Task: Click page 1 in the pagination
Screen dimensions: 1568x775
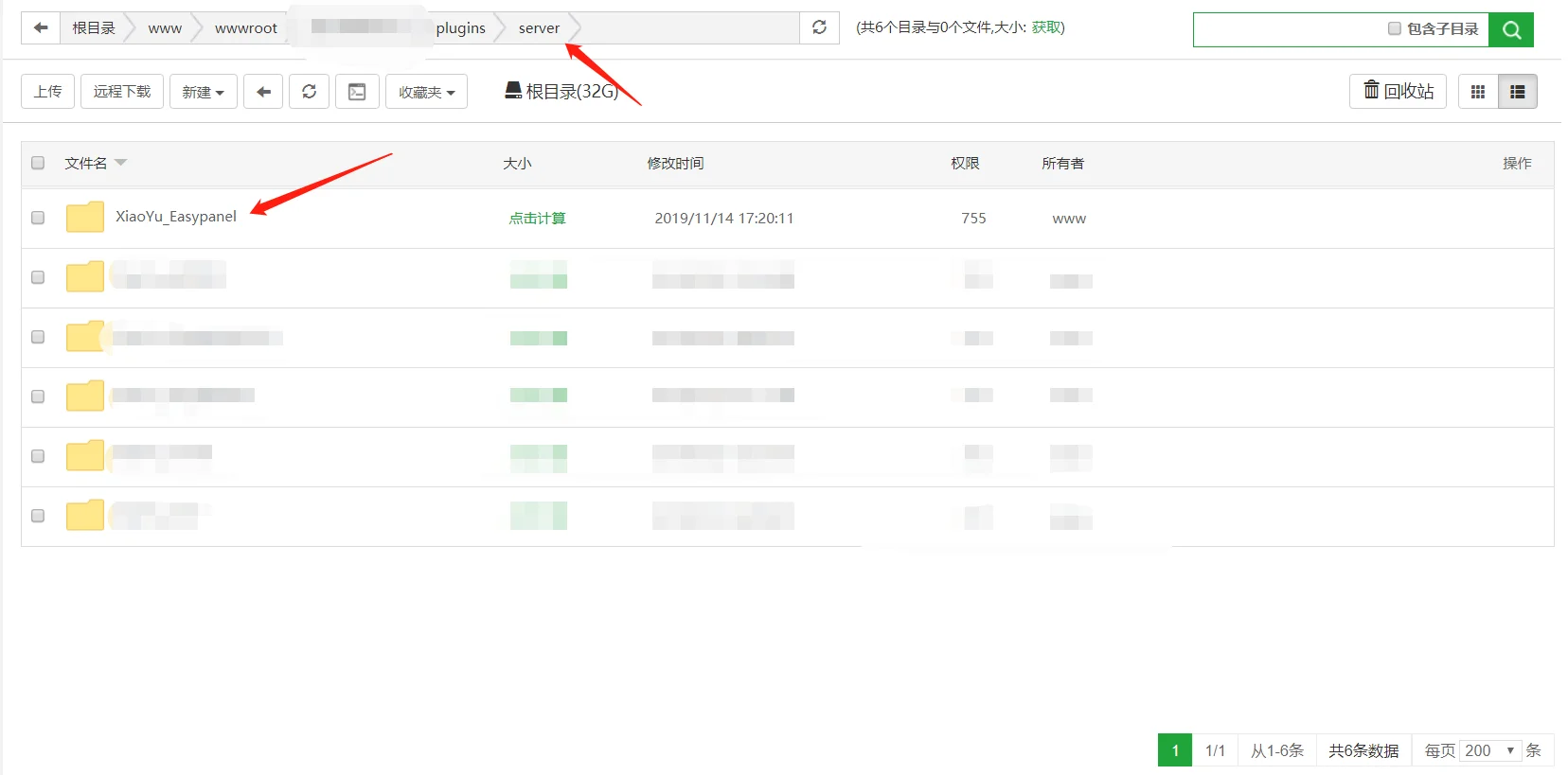Action: tap(1175, 750)
